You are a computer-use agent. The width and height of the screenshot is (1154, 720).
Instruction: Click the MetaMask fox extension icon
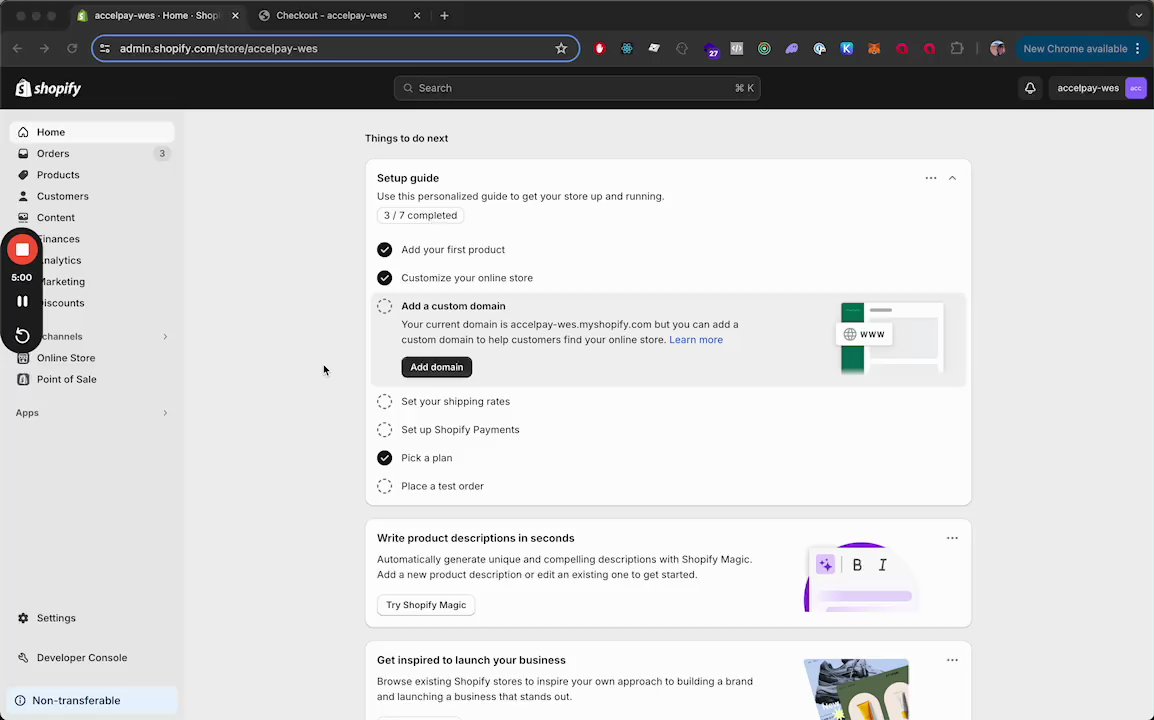click(x=874, y=49)
